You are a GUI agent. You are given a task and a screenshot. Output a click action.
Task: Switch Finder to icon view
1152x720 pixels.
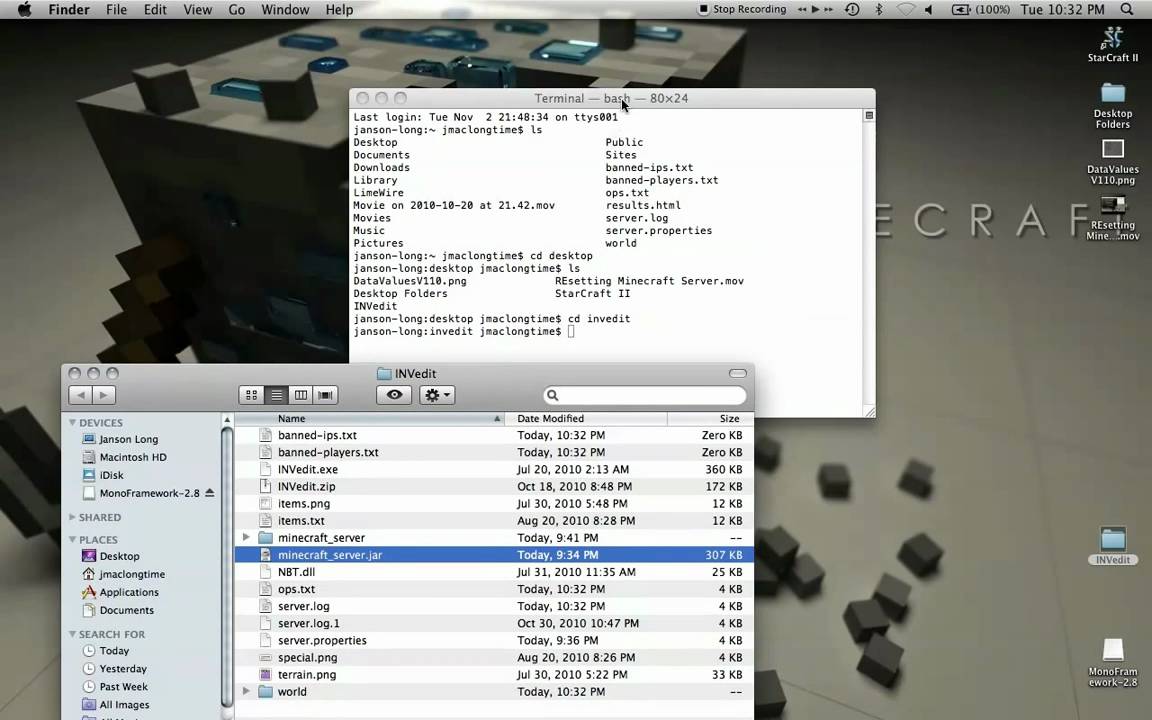point(251,395)
